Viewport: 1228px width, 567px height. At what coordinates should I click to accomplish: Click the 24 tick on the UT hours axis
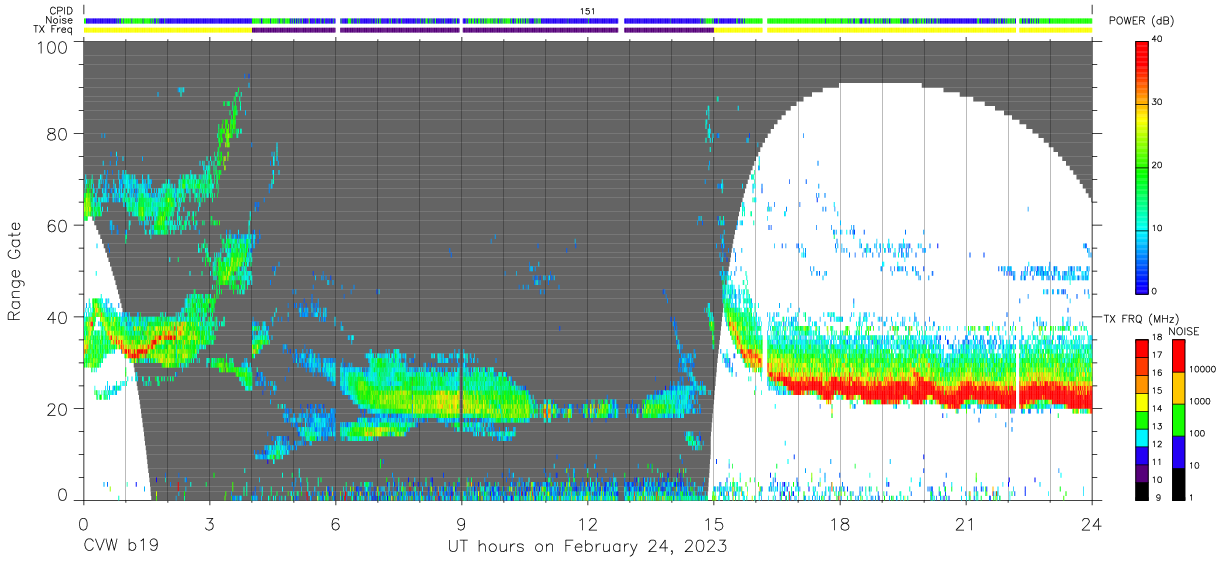point(1092,524)
